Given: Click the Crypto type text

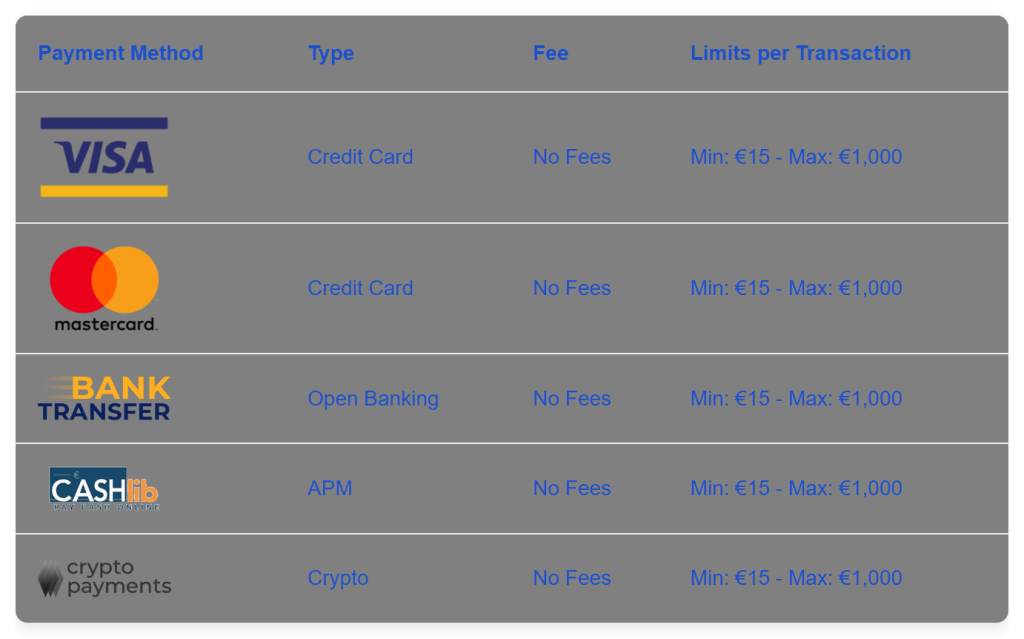Looking at the screenshot, I should 338,578.
